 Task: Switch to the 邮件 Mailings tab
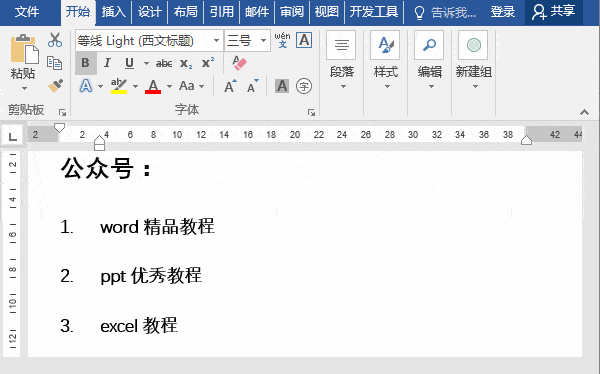257,12
